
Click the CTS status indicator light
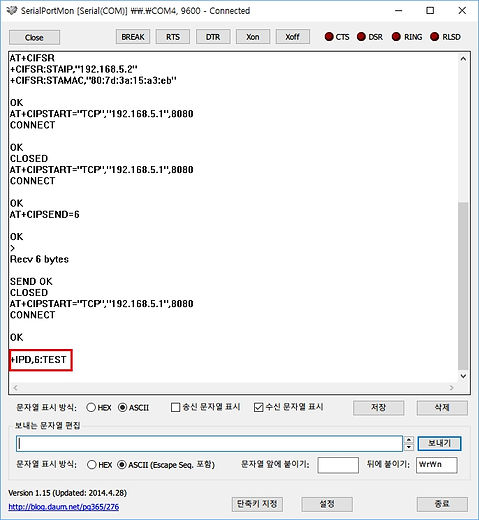coord(329,37)
